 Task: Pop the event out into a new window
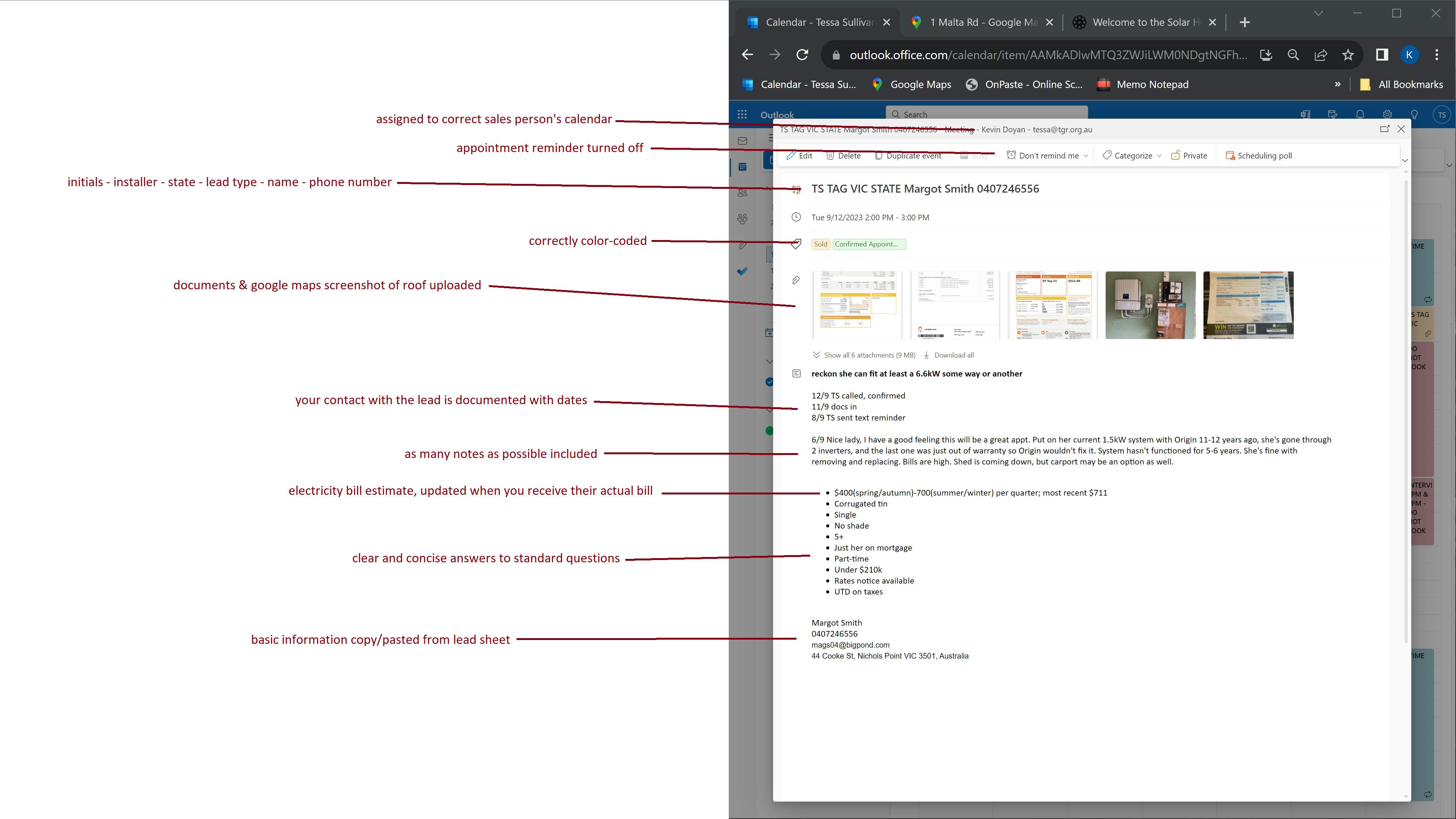pos(1384,129)
